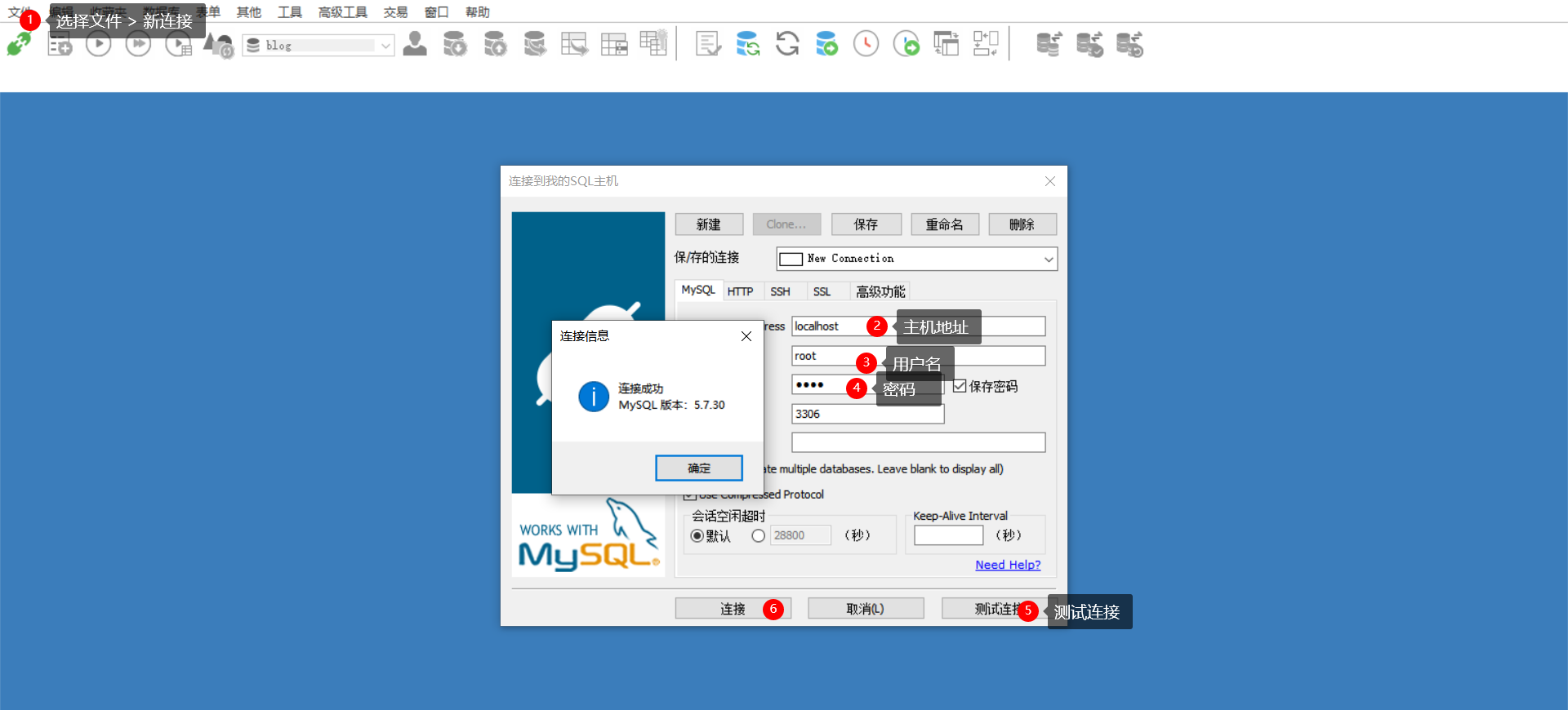Select the custom timeout radio beside 28800
1568x710 pixels.
tap(759, 535)
